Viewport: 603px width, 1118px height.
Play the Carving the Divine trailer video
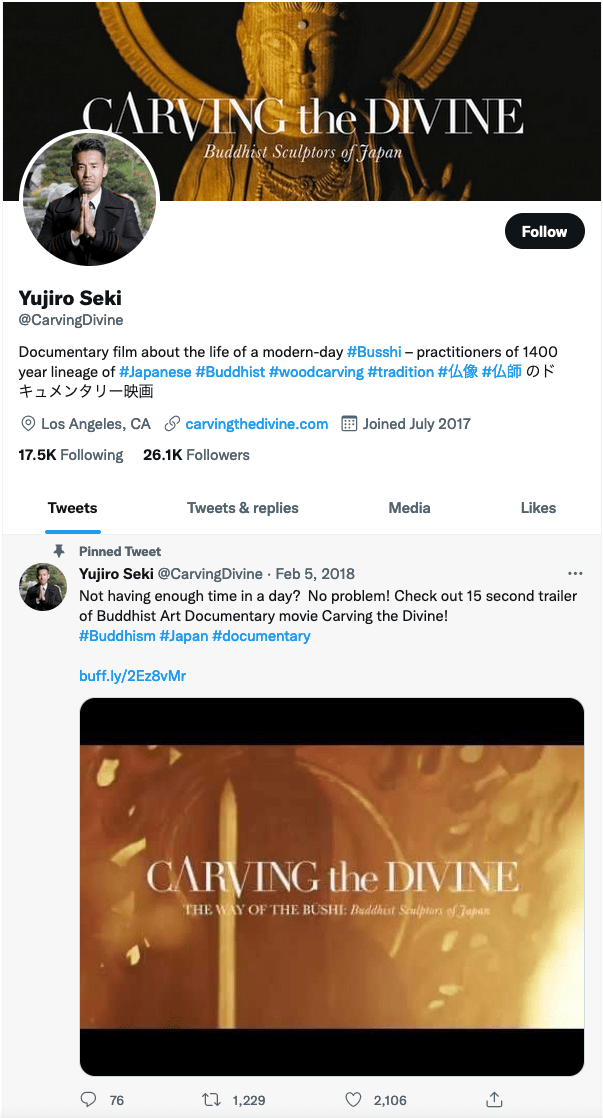(331, 886)
